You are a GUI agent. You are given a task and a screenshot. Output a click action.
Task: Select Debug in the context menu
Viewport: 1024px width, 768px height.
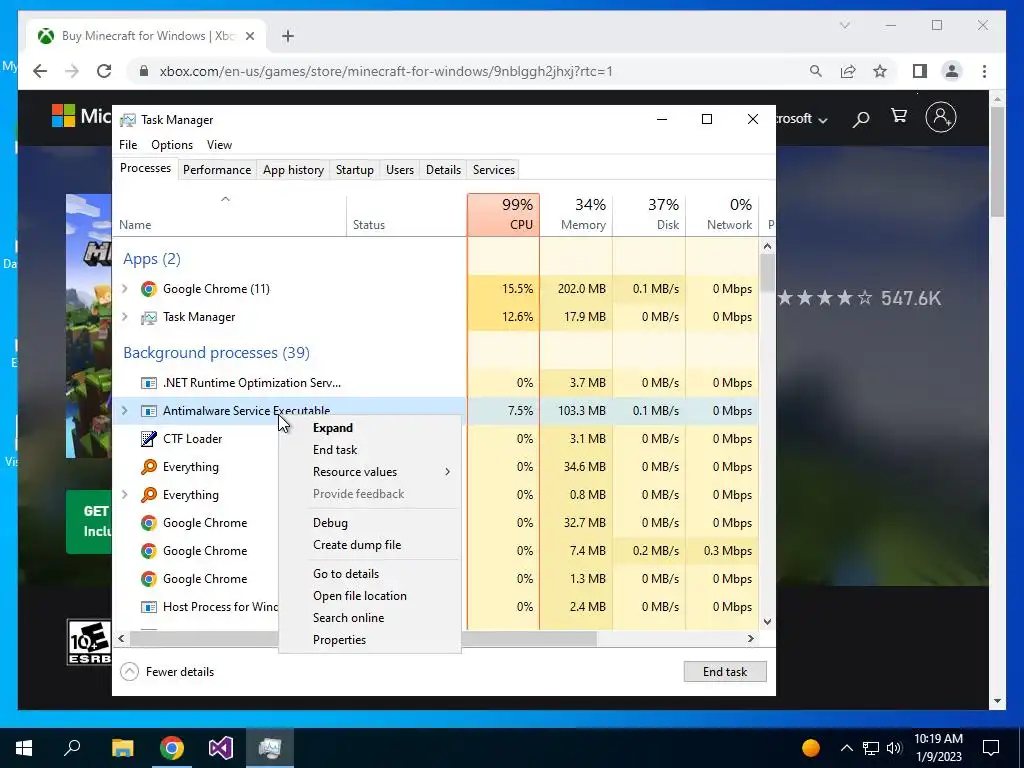(x=370, y=522)
